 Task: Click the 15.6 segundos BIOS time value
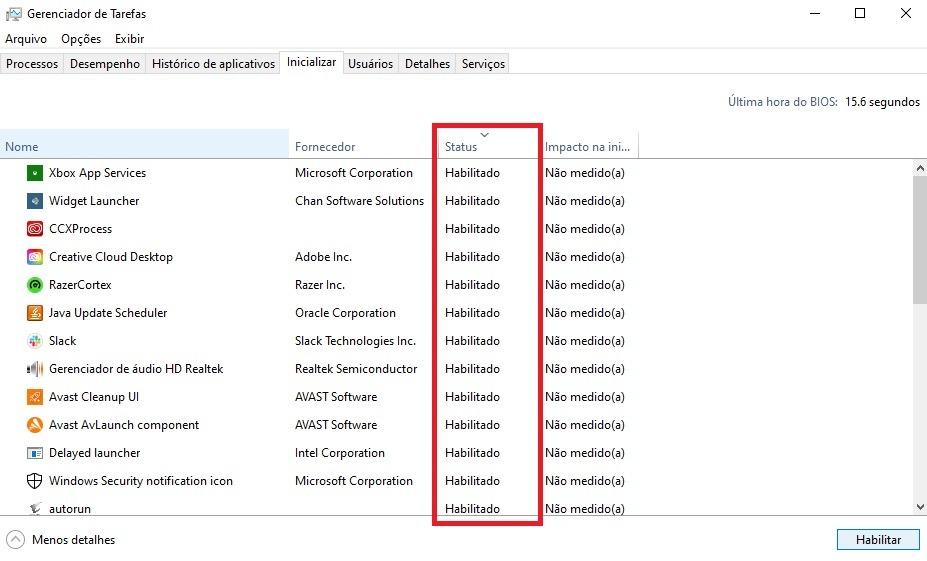(x=882, y=102)
